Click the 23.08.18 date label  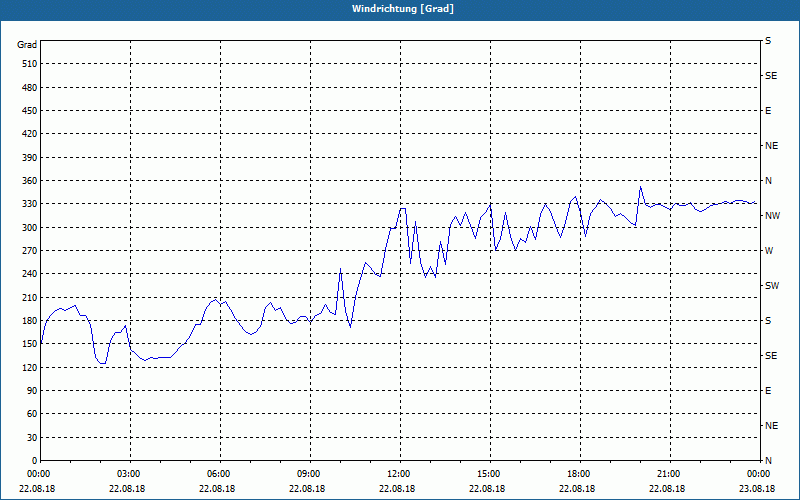(x=757, y=489)
